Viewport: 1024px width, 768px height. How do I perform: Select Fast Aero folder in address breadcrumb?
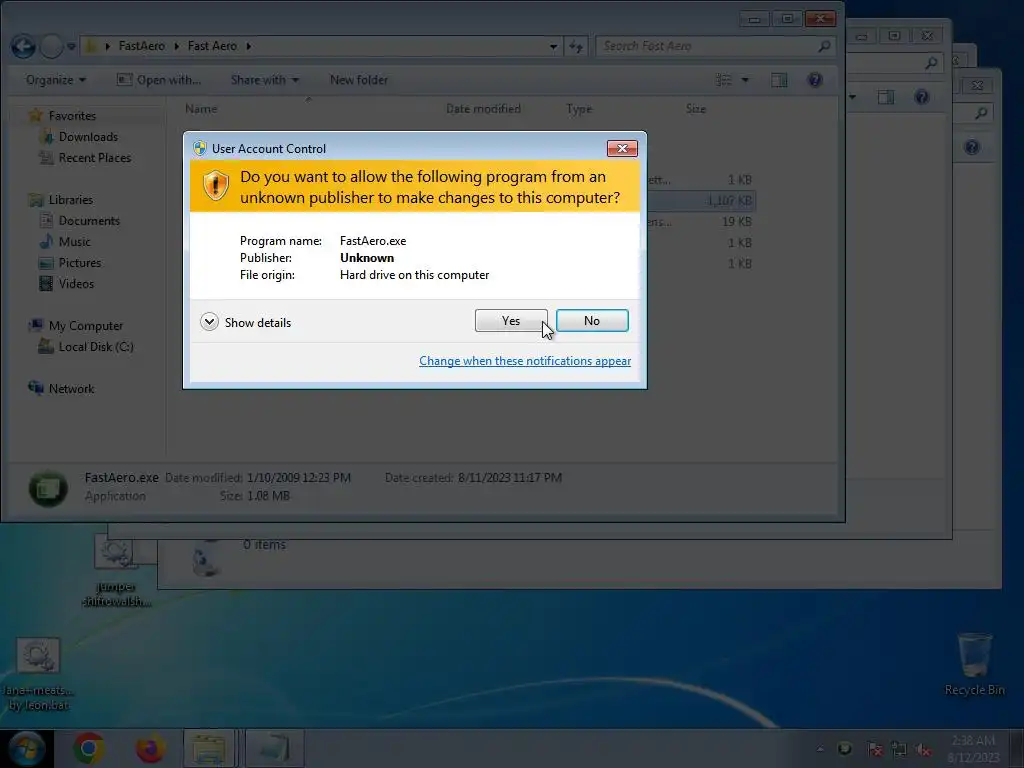(212, 46)
